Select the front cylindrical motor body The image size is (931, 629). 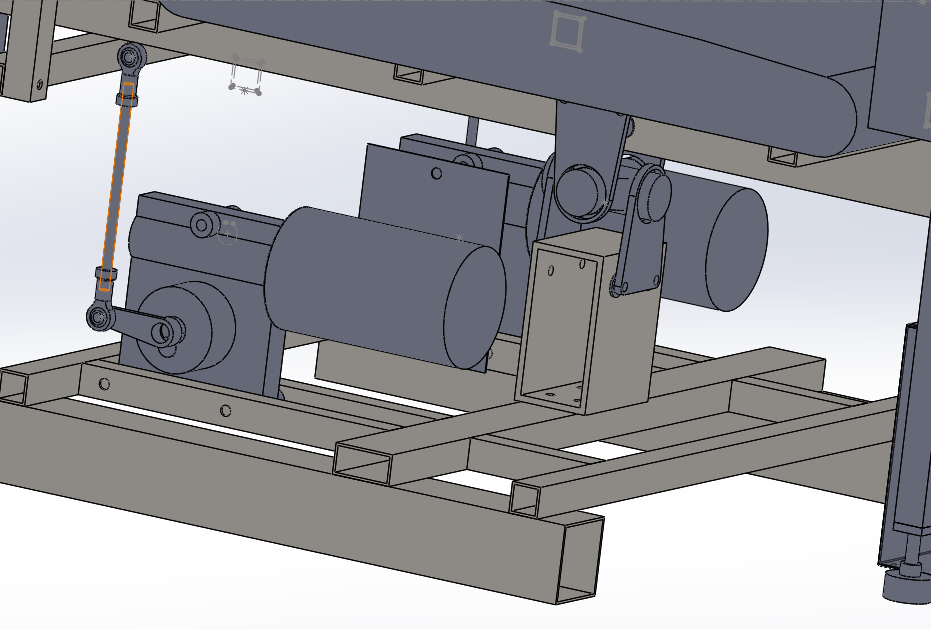tap(385, 288)
